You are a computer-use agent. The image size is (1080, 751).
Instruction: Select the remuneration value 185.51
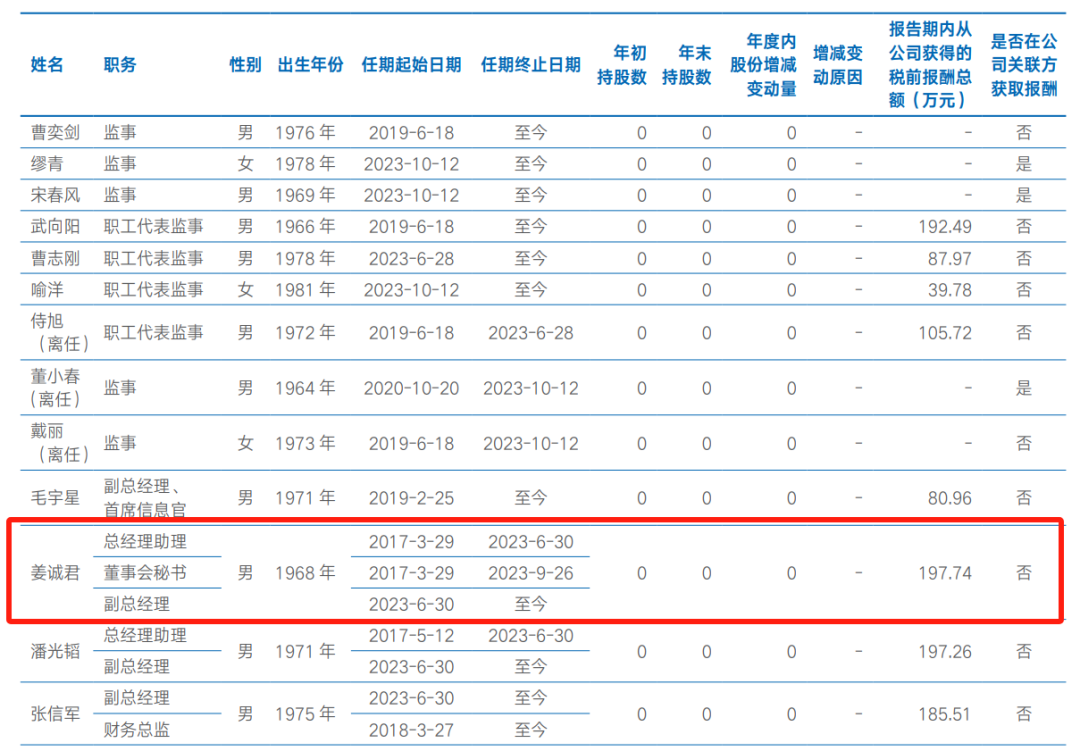tap(945, 714)
